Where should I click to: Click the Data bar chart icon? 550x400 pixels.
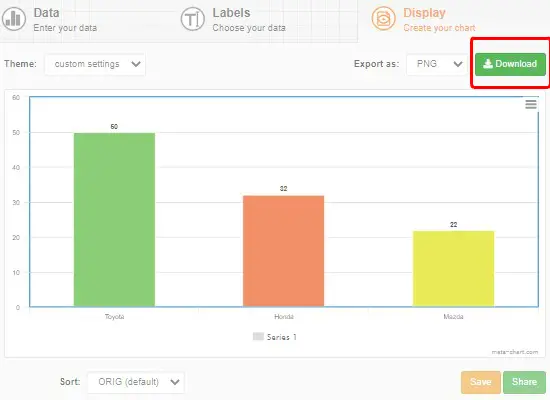tap(14, 19)
